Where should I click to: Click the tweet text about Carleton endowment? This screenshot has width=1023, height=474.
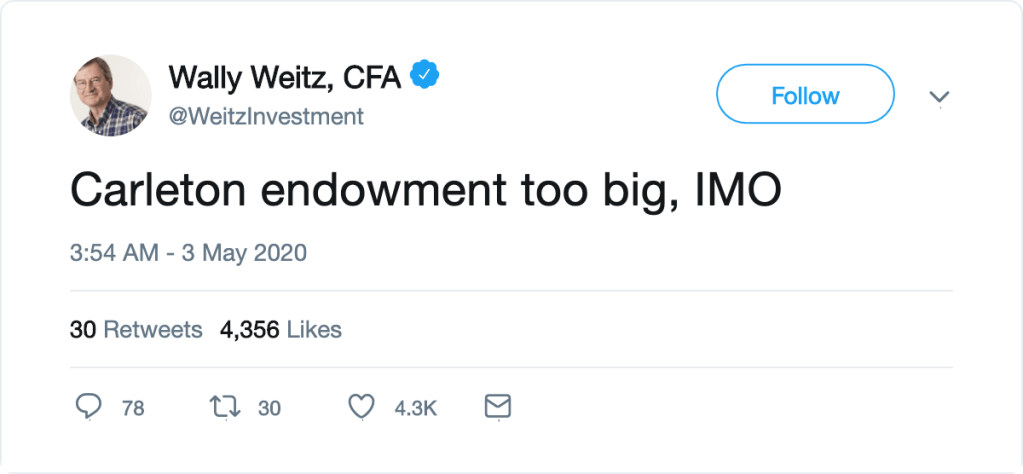pos(425,190)
